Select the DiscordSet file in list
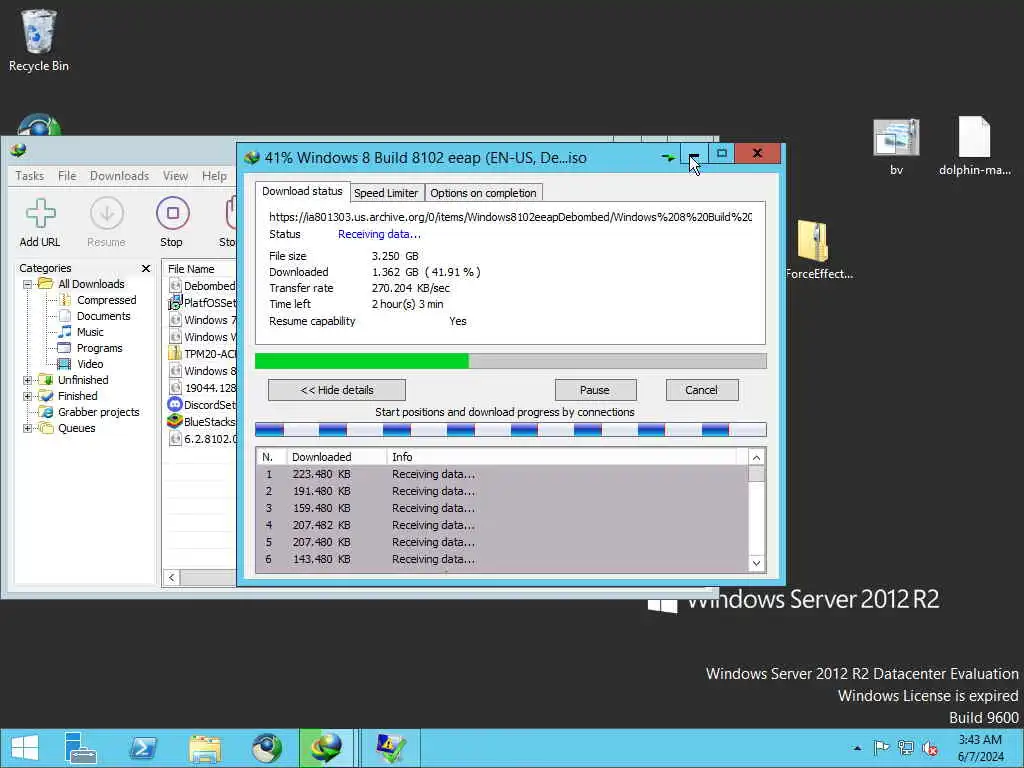Viewport: 1024px width, 768px height. (202, 405)
